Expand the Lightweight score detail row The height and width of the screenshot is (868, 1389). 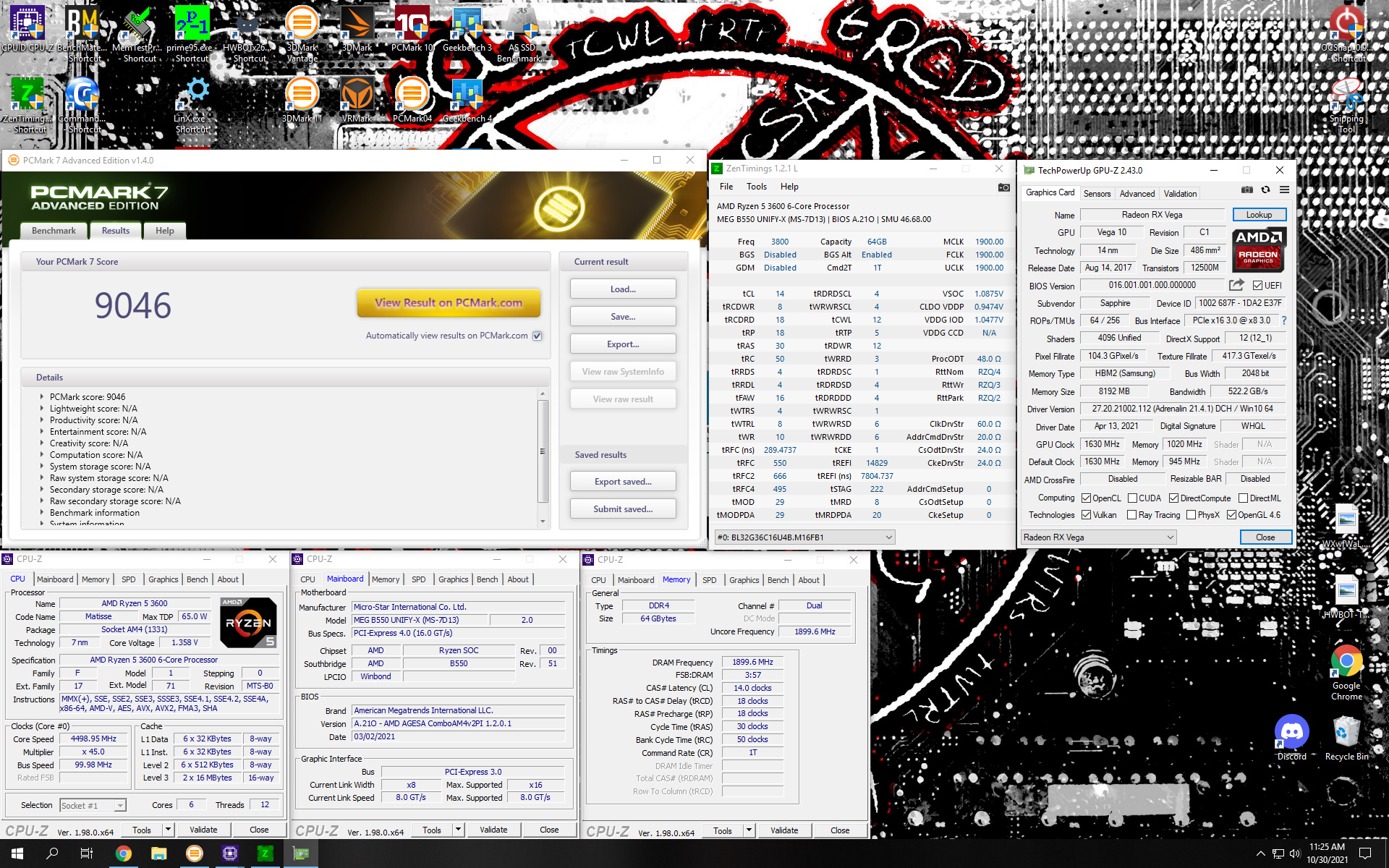coord(41,409)
